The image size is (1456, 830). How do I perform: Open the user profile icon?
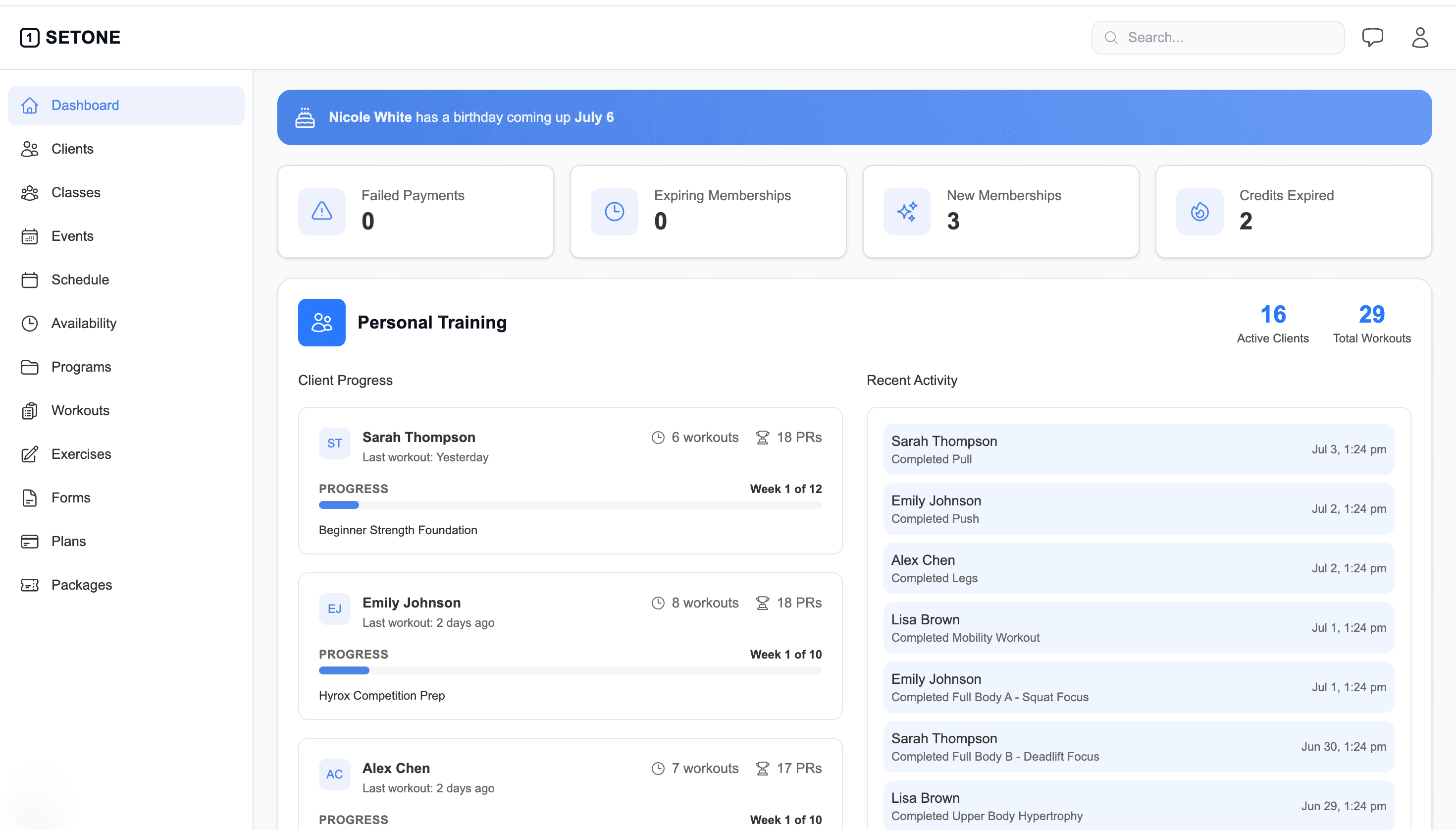[x=1419, y=38]
